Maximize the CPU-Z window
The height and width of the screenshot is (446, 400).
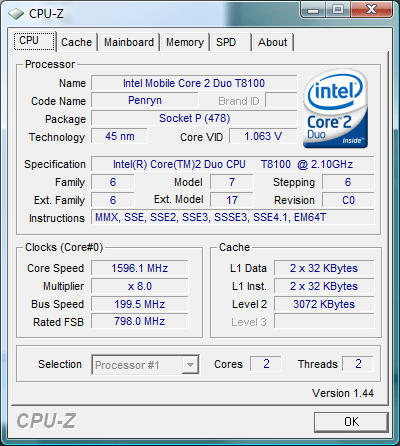point(338,9)
